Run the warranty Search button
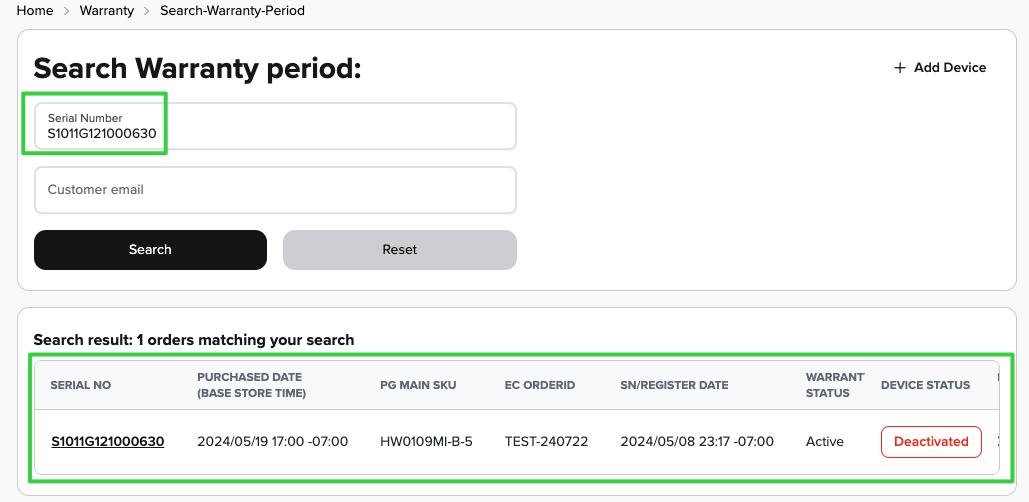1029x502 pixels. [x=150, y=249]
